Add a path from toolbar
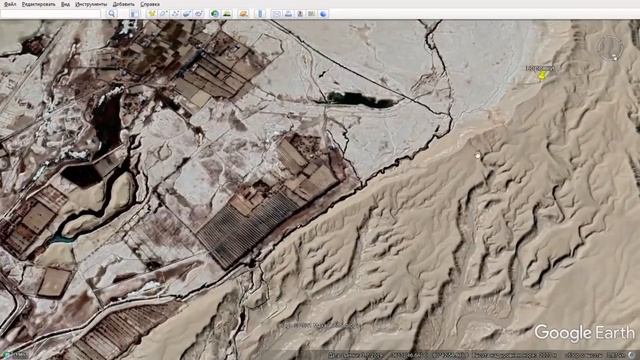The width and height of the screenshot is (640, 360). pos(176,14)
